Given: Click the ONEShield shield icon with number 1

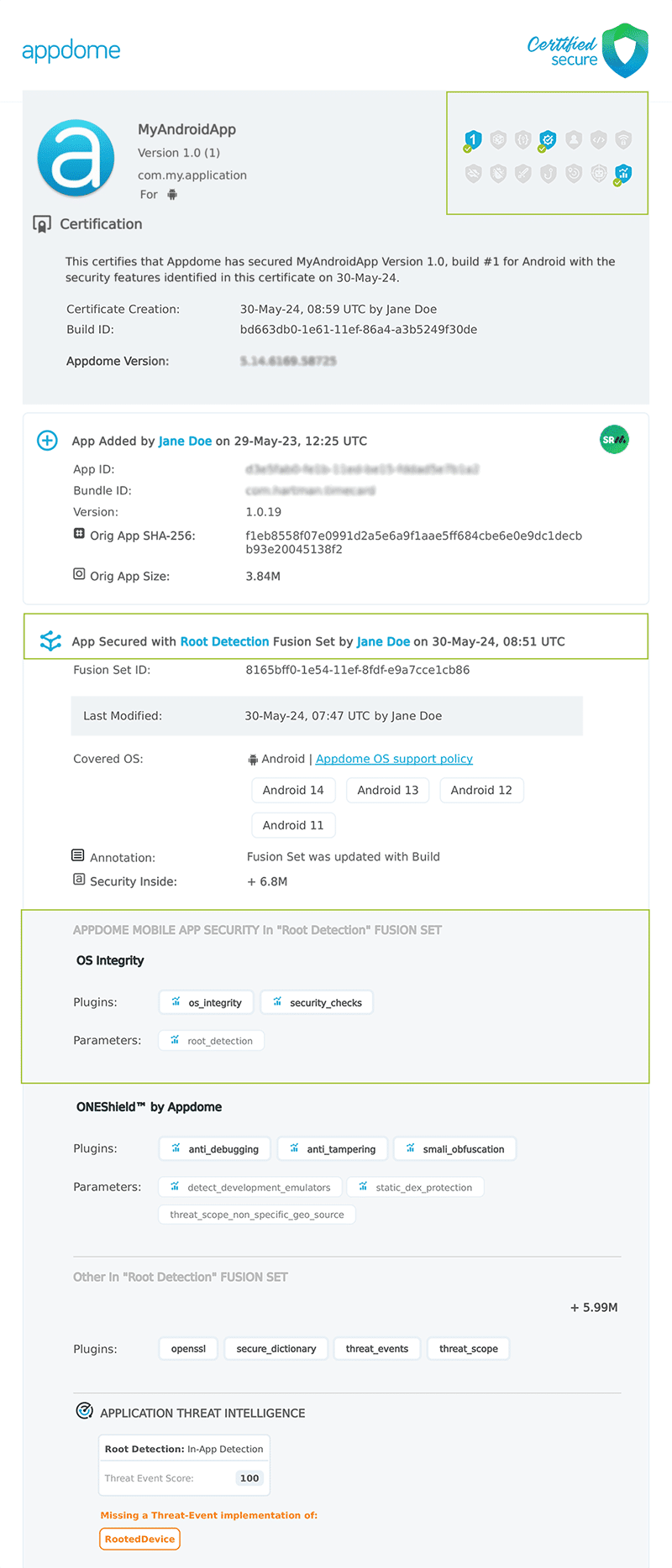Looking at the screenshot, I should [473, 139].
